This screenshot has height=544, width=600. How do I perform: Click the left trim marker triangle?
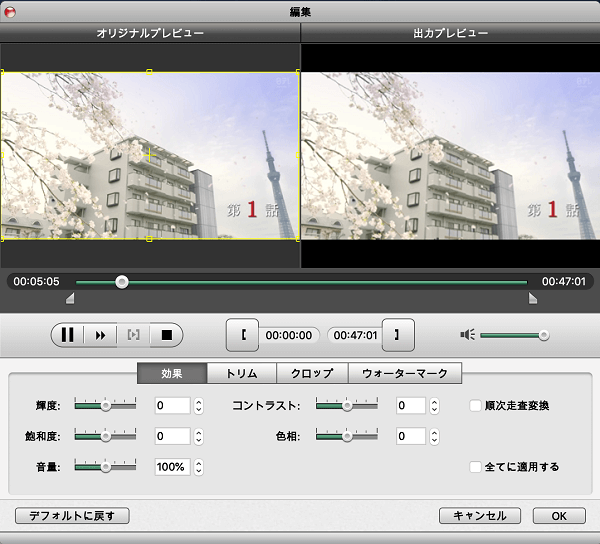tap(70, 298)
